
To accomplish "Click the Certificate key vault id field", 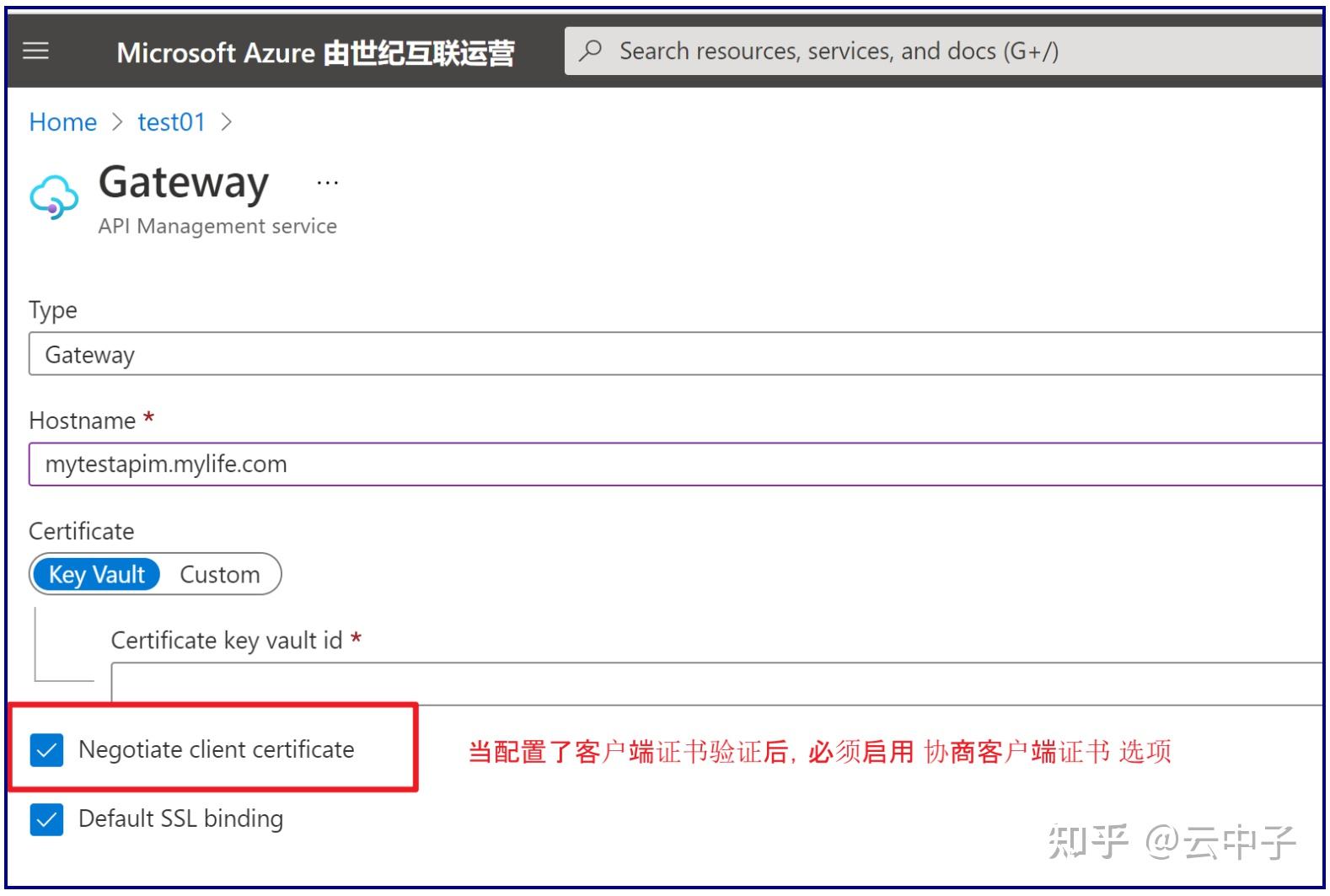I will point(717,683).
